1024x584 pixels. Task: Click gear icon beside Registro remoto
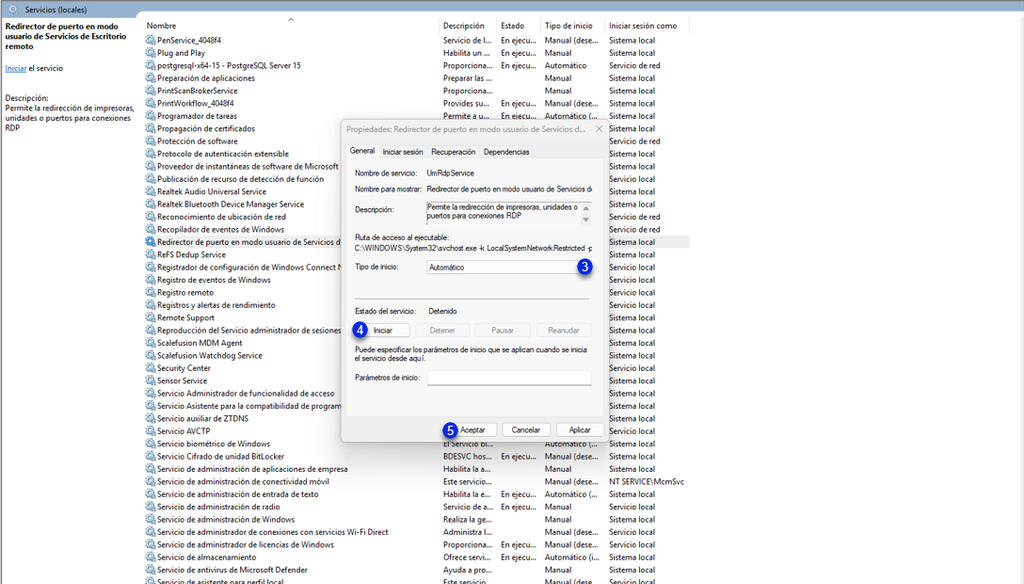coord(150,293)
